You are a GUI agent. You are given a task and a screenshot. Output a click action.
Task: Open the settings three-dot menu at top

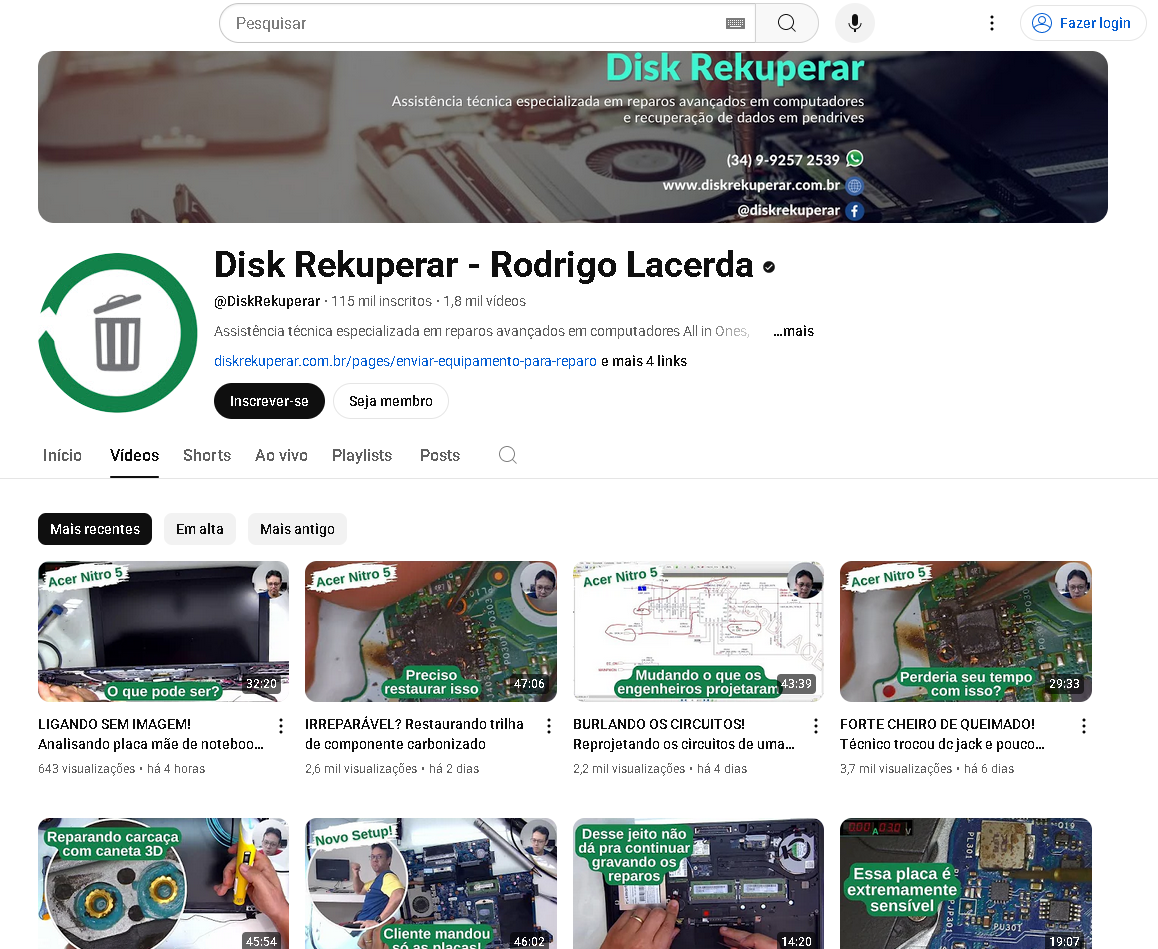(x=992, y=24)
